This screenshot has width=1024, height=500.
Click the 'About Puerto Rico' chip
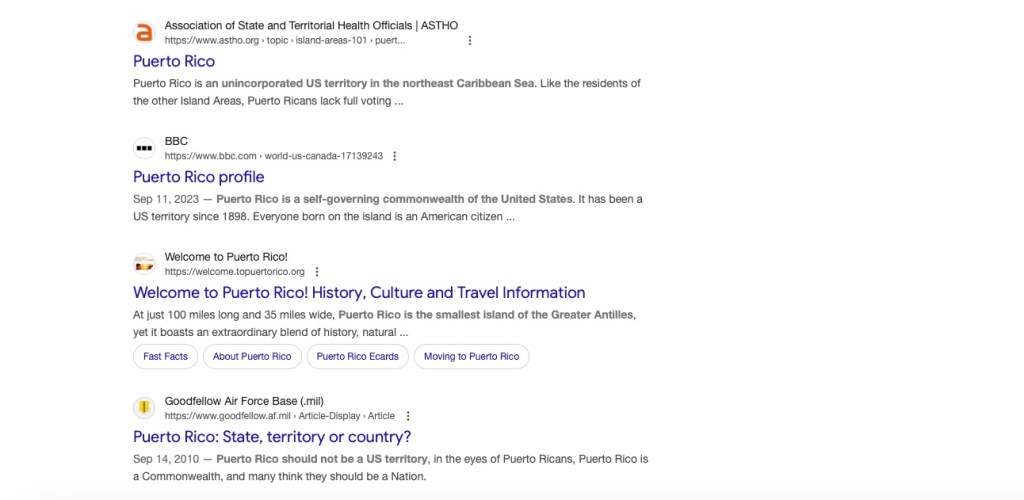click(252, 356)
